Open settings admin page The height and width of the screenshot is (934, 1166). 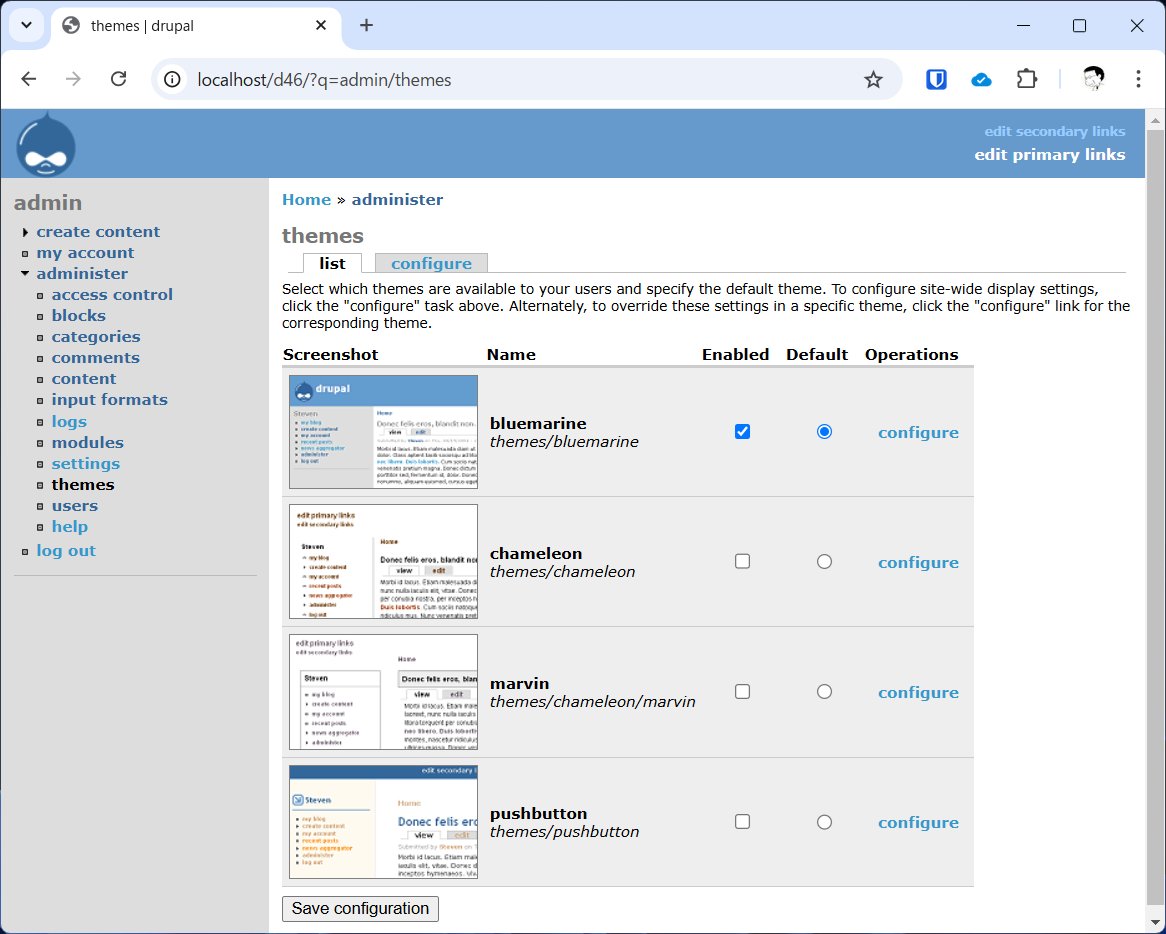[x=86, y=463]
